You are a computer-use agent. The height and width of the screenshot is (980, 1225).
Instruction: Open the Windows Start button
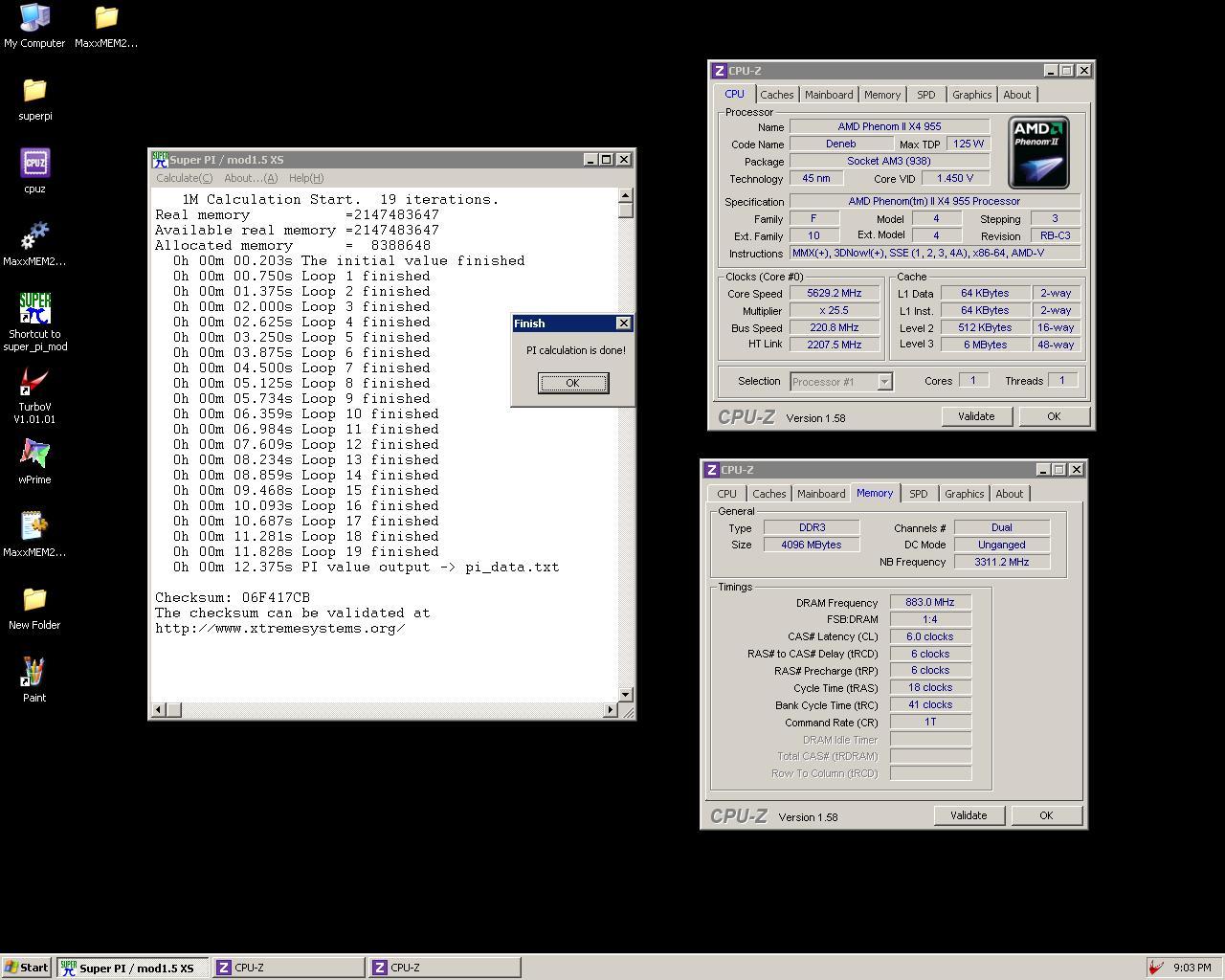(27, 968)
